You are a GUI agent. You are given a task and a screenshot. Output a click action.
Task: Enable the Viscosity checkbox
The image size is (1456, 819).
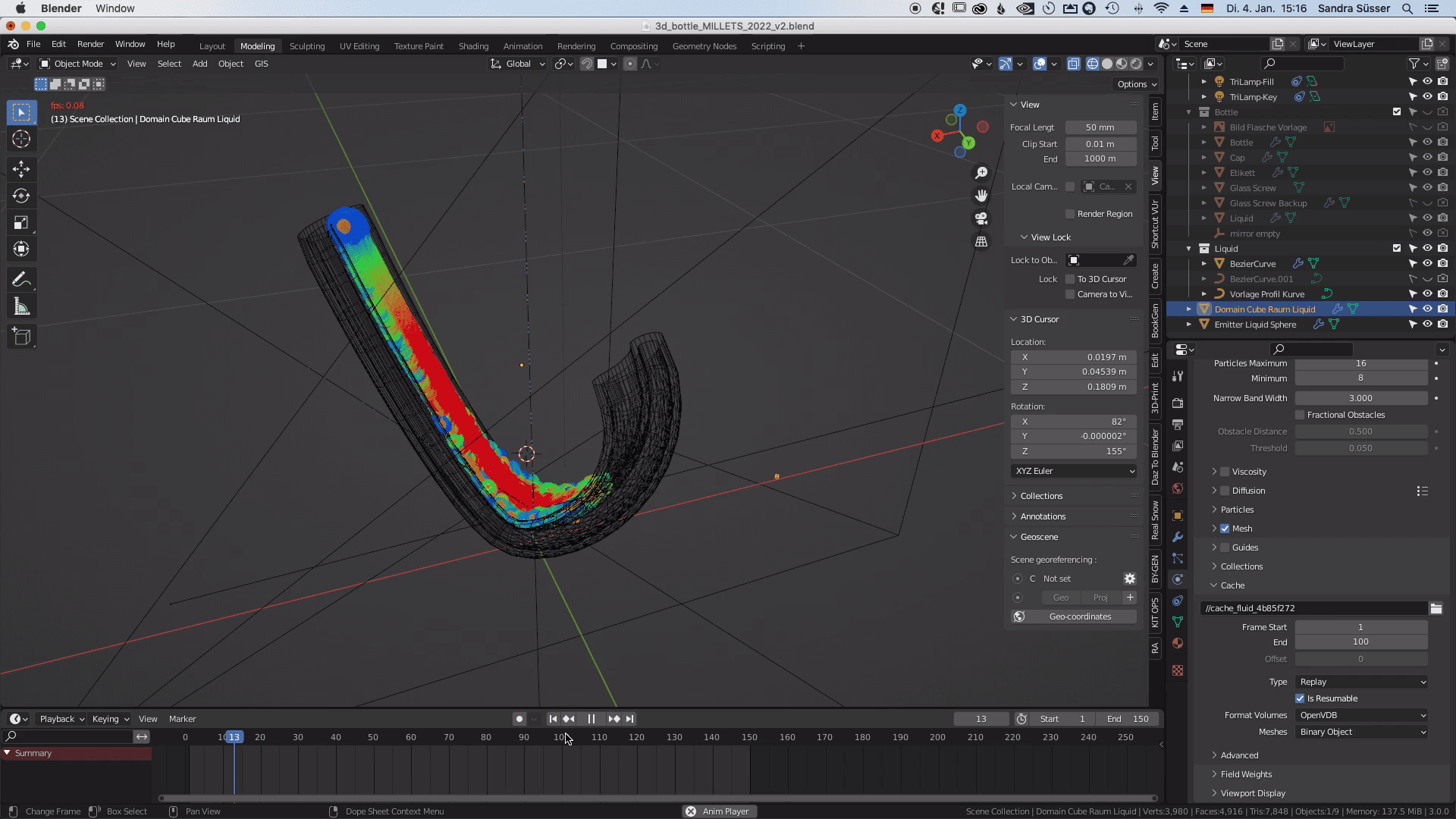point(1225,472)
